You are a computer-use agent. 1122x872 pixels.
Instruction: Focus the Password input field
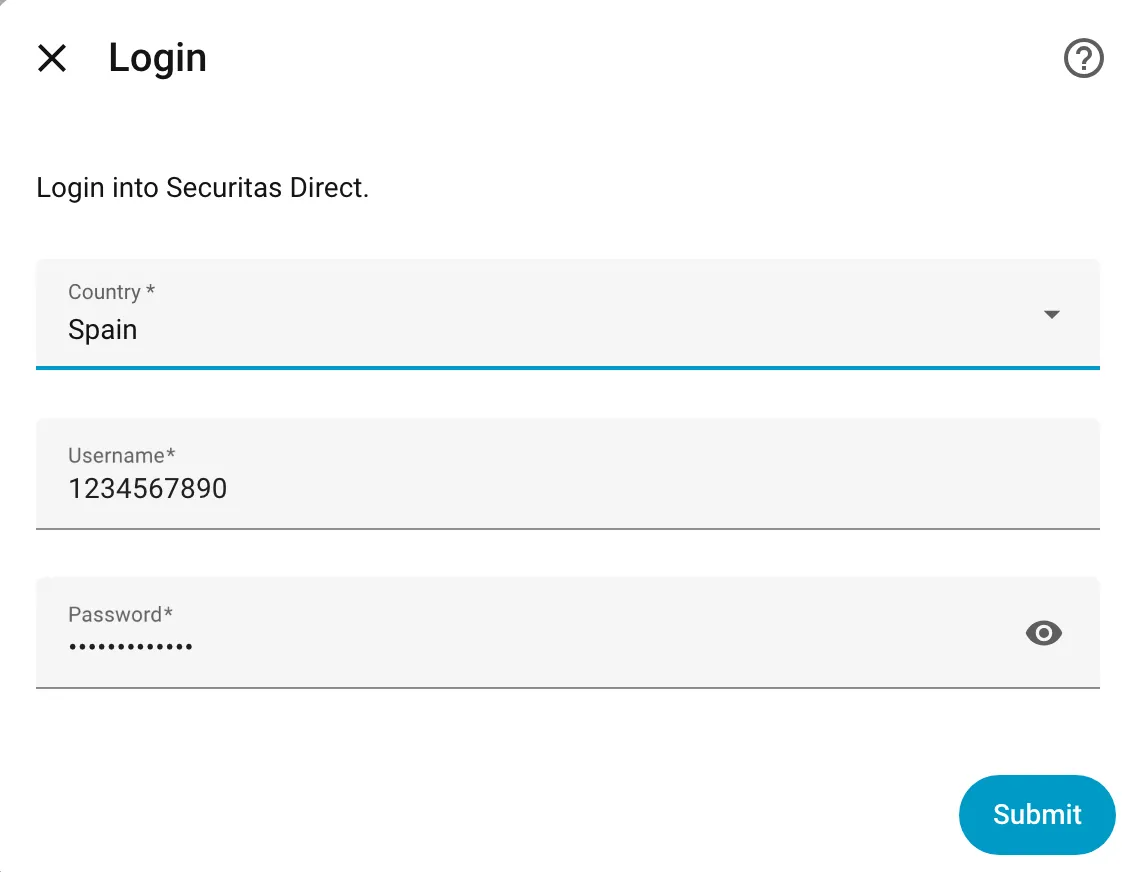point(567,633)
